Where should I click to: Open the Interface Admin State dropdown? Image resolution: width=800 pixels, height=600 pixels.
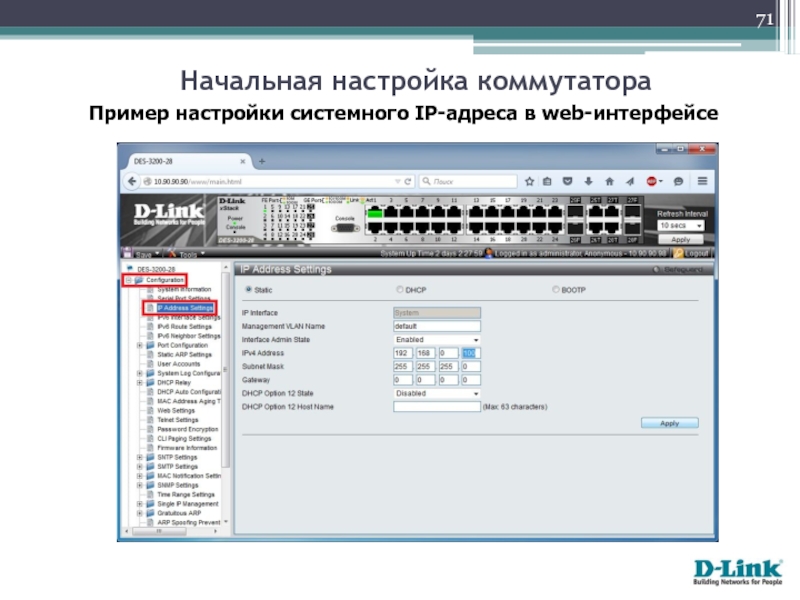(437, 340)
